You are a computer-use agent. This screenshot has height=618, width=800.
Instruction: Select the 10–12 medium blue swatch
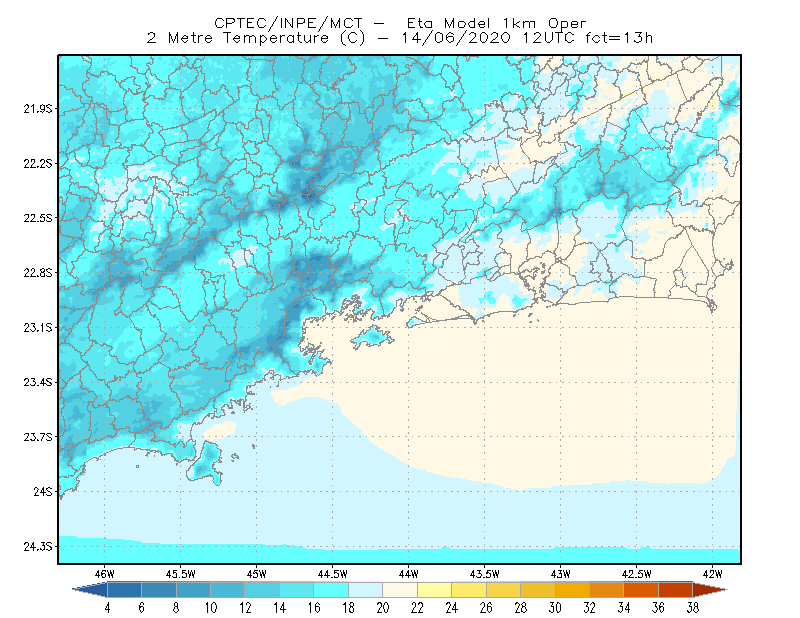click(x=228, y=590)
